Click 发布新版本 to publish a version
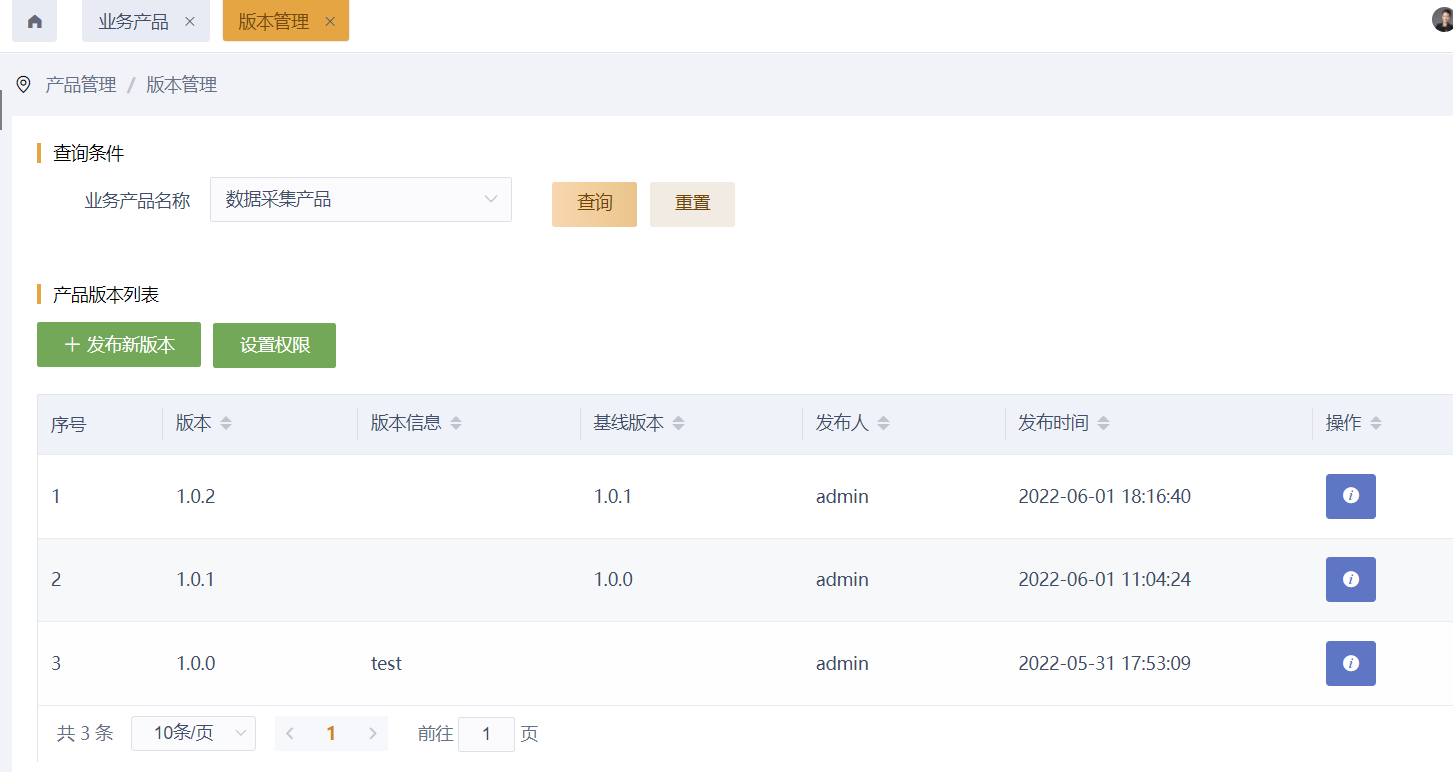 point(119,345)
